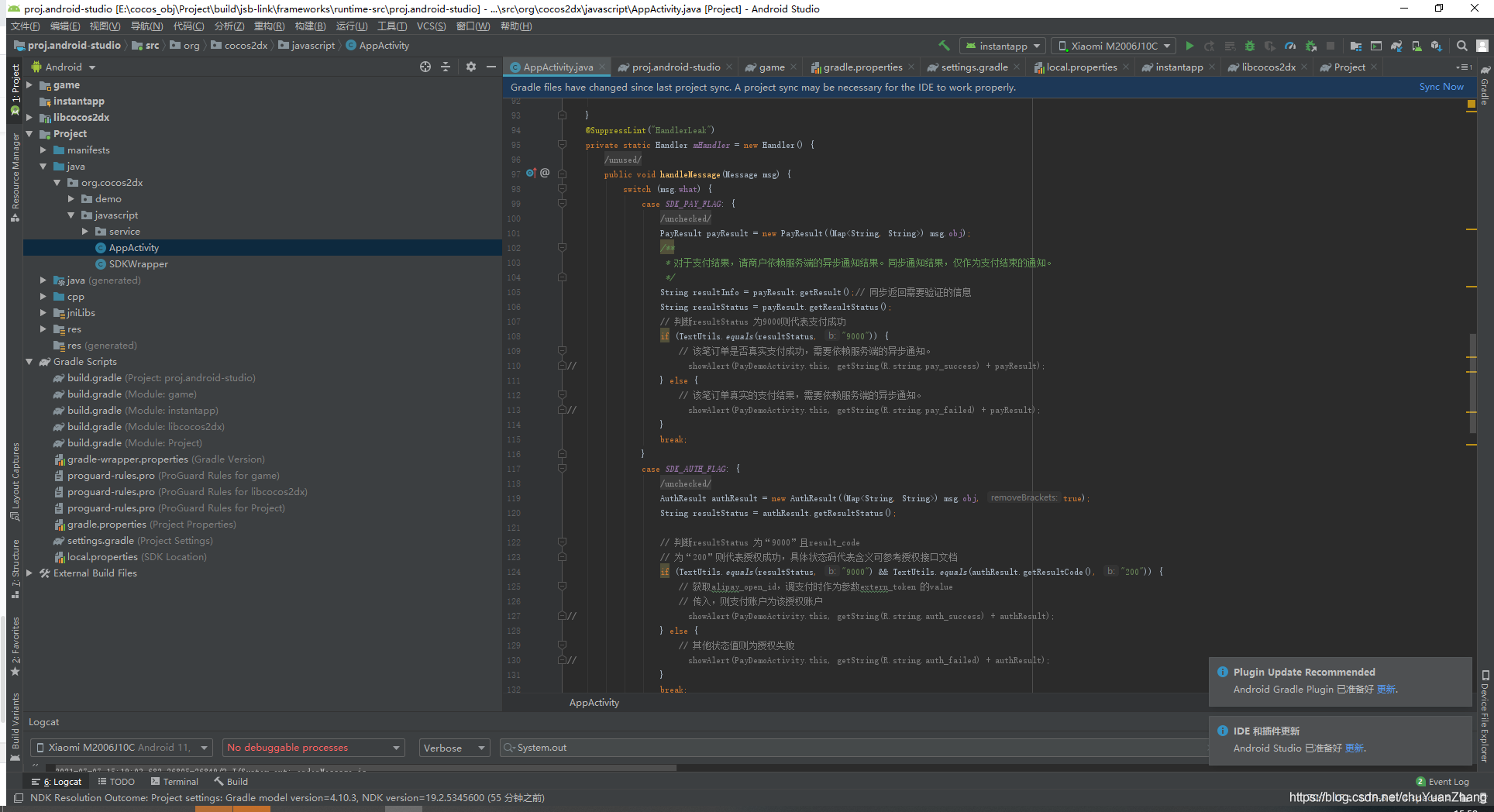This screenshot has width=1494, height=812.
Task: Toggle the Logcat tool window button
Action: coord(57,782)
